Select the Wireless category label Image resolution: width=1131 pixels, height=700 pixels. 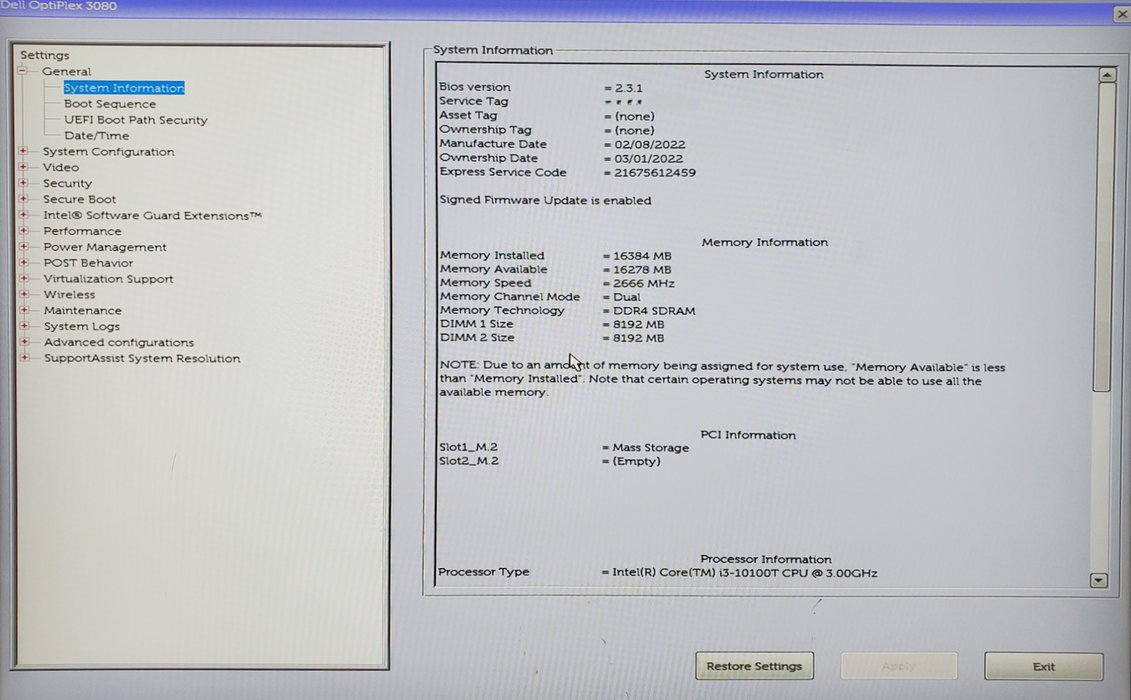[69, 294]
